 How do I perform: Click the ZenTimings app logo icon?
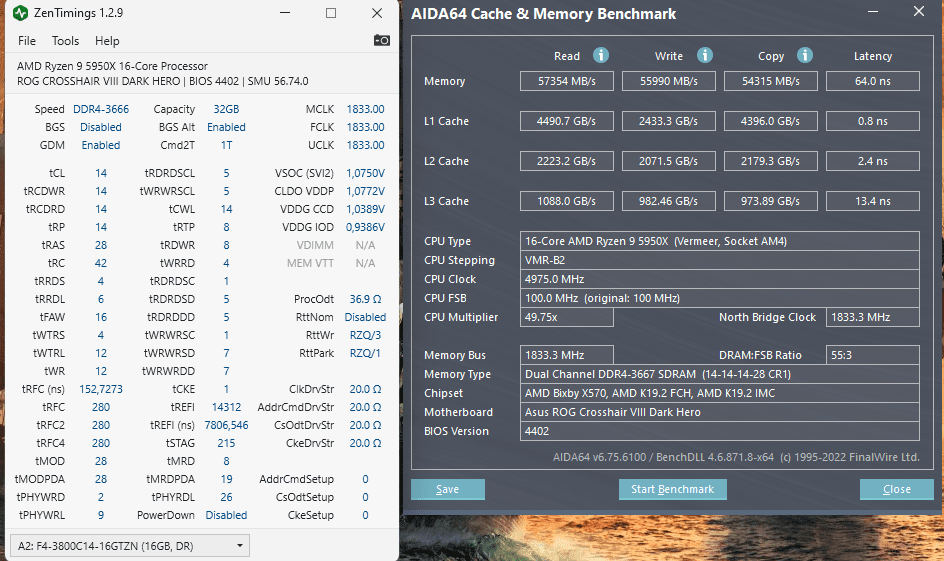[x=20, y=13]
